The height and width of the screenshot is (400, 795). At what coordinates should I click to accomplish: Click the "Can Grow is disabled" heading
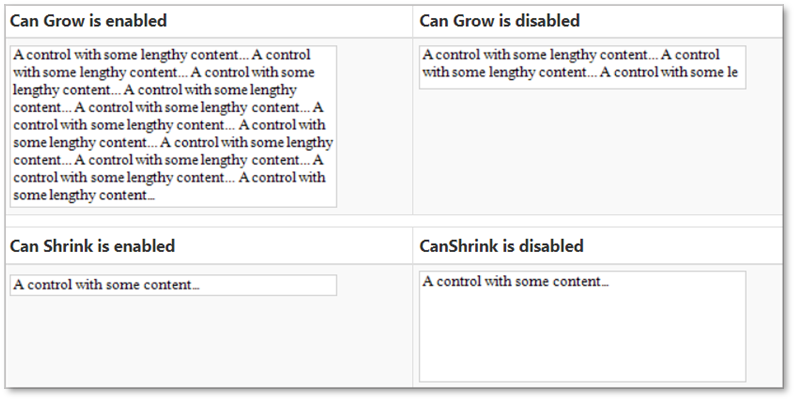coord(499,21)
